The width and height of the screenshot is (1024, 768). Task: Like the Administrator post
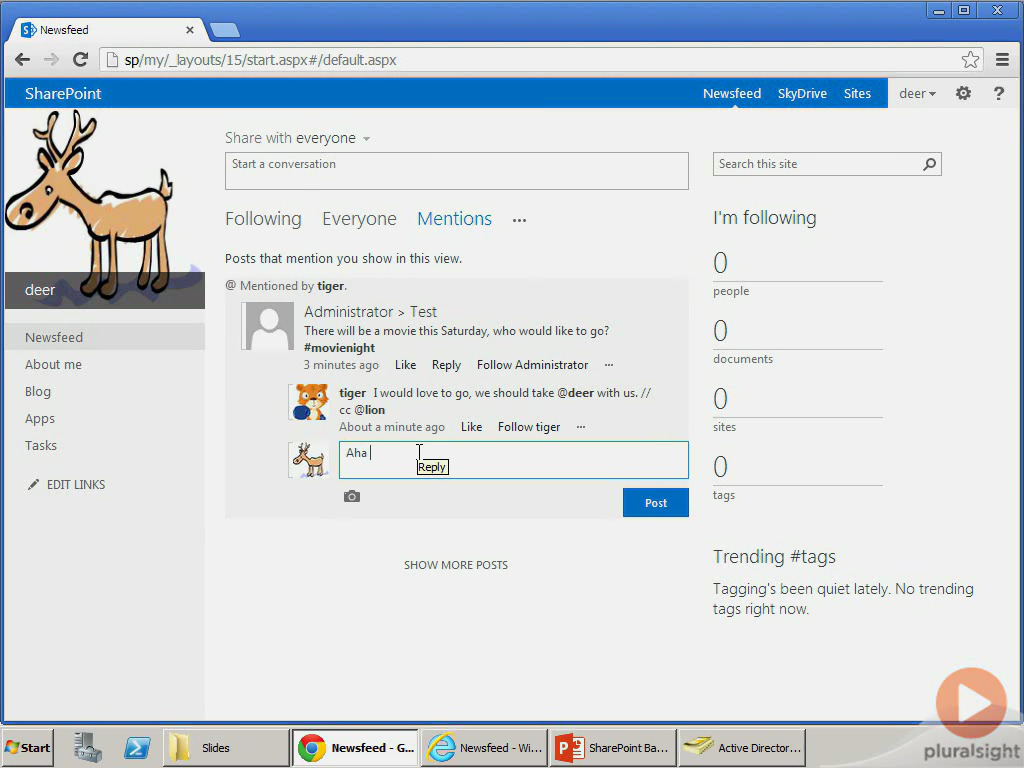(406, 365)
